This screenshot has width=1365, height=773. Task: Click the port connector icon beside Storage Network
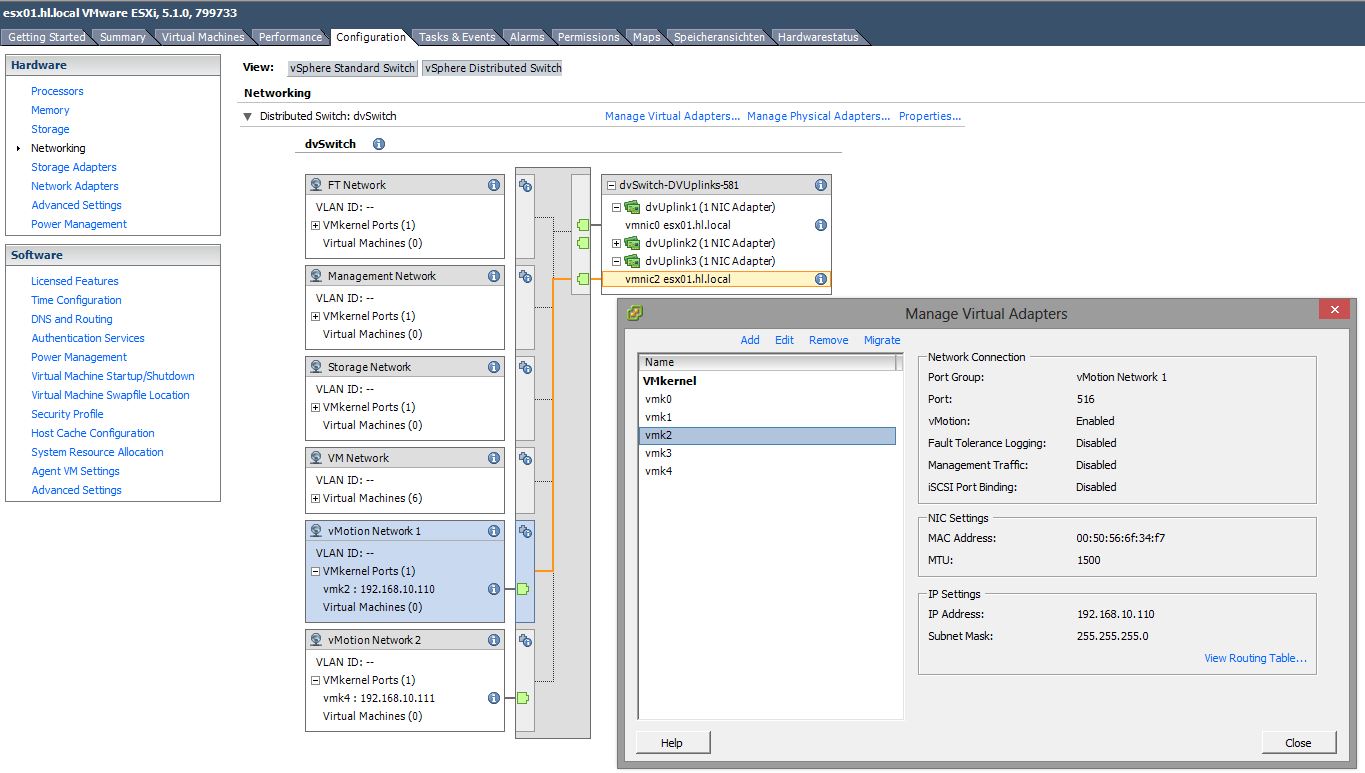tap(524, 367)
